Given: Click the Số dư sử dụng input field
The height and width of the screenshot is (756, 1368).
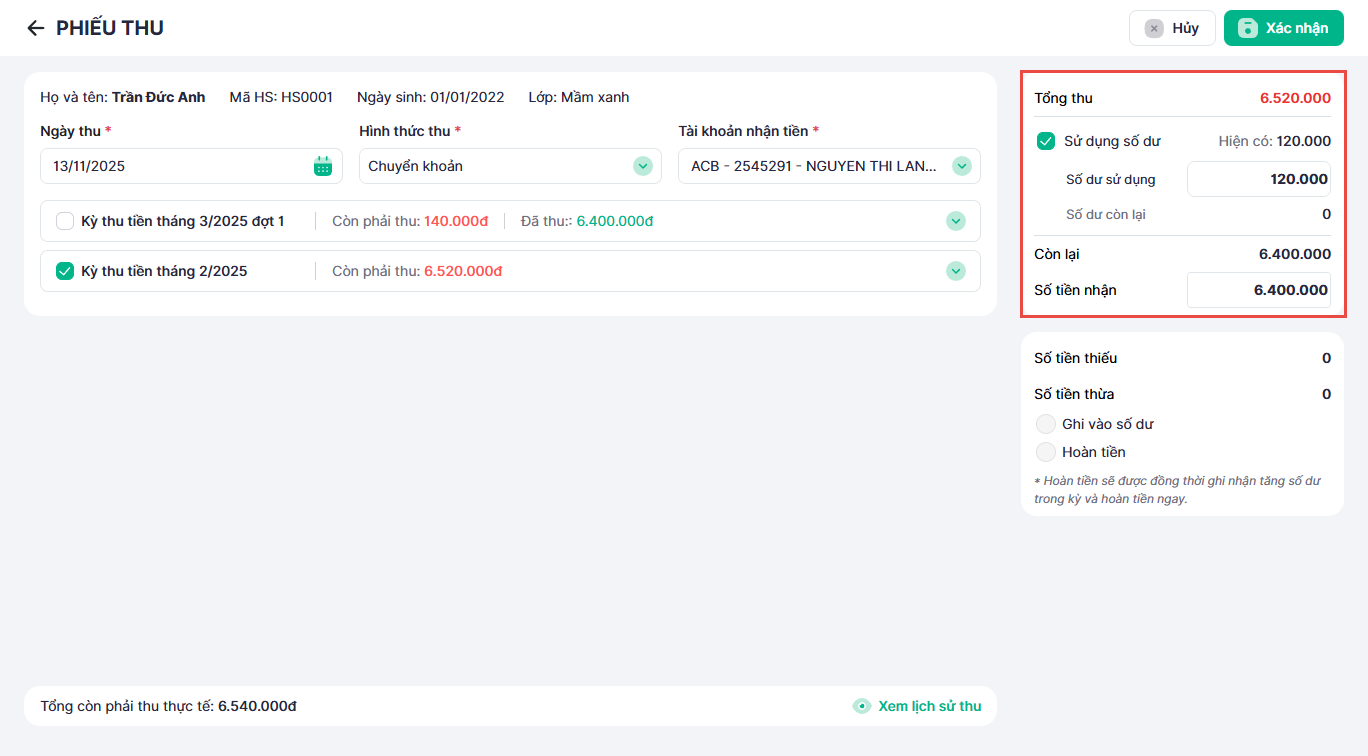Looking at the screenshot, I should 1258,179.
